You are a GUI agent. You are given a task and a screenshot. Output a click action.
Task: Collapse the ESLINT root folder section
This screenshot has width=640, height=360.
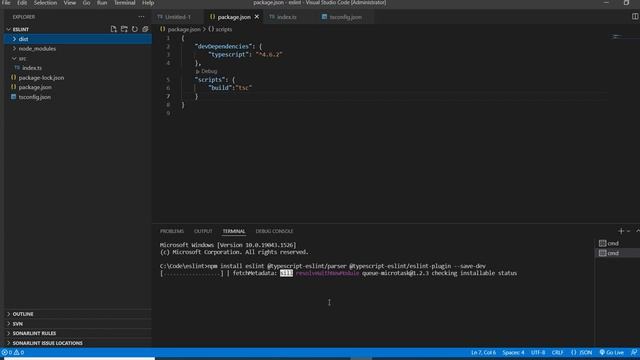20,29
